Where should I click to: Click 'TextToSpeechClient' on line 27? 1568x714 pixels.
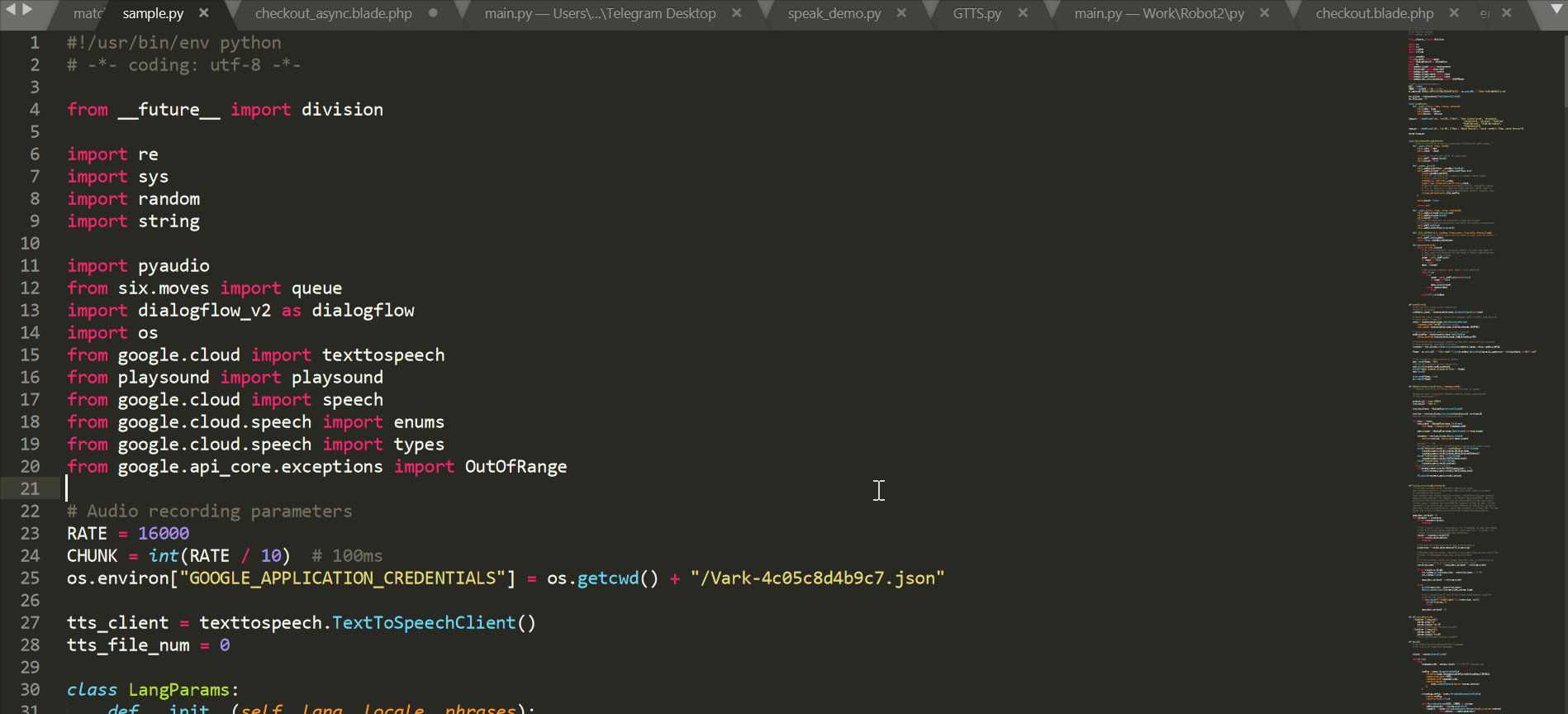click(424, 623)
